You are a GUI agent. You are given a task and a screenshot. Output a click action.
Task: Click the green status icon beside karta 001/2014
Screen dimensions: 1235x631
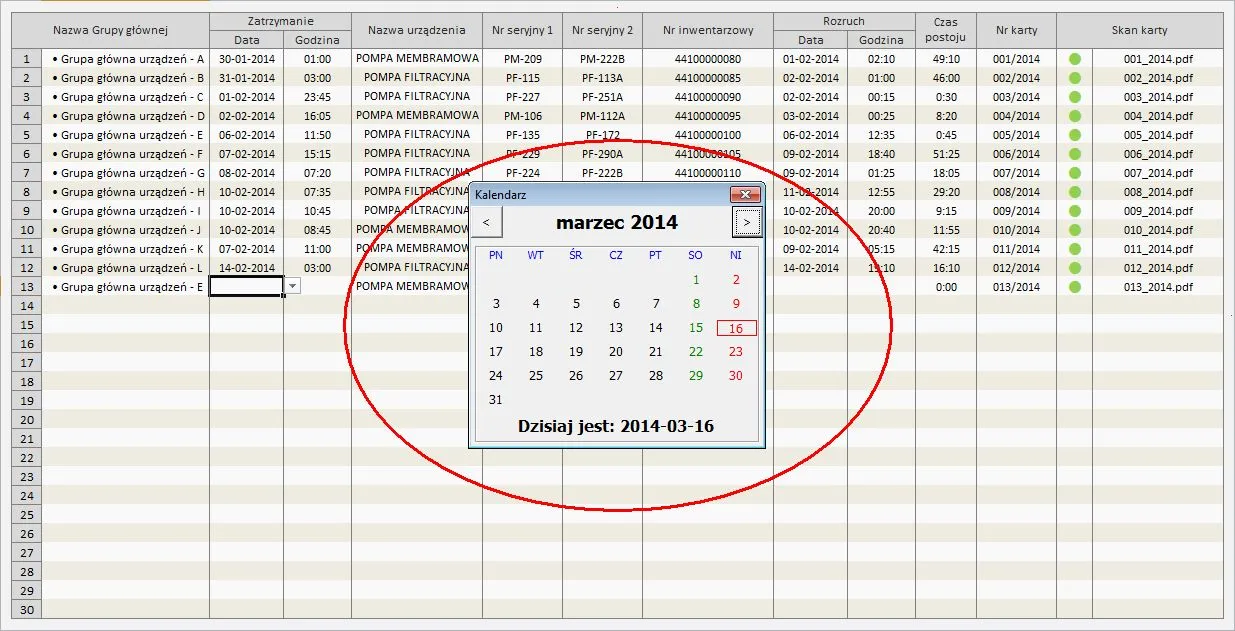[1074, 59]
